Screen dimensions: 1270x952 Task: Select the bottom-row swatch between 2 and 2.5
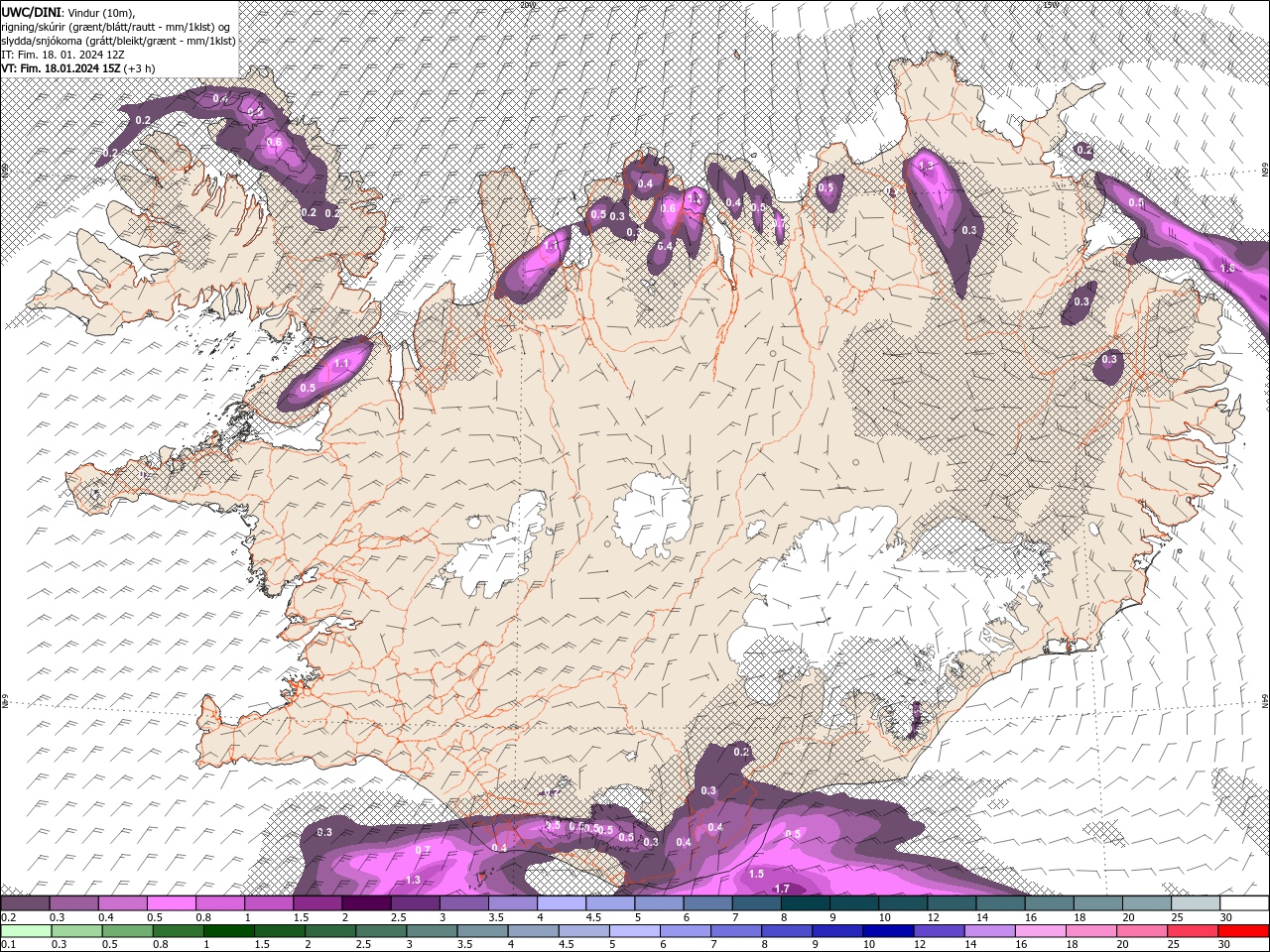point(329,930)
